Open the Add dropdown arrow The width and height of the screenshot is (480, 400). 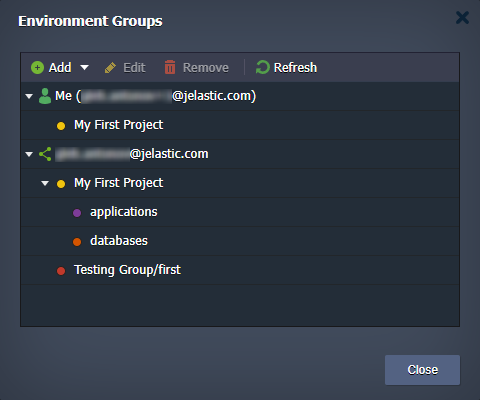coord(85,68)
